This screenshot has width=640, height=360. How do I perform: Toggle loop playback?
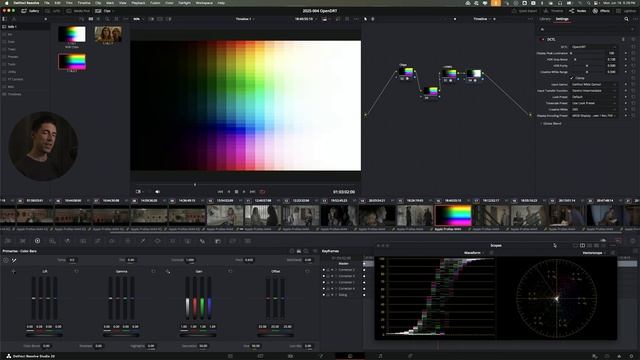262,191
